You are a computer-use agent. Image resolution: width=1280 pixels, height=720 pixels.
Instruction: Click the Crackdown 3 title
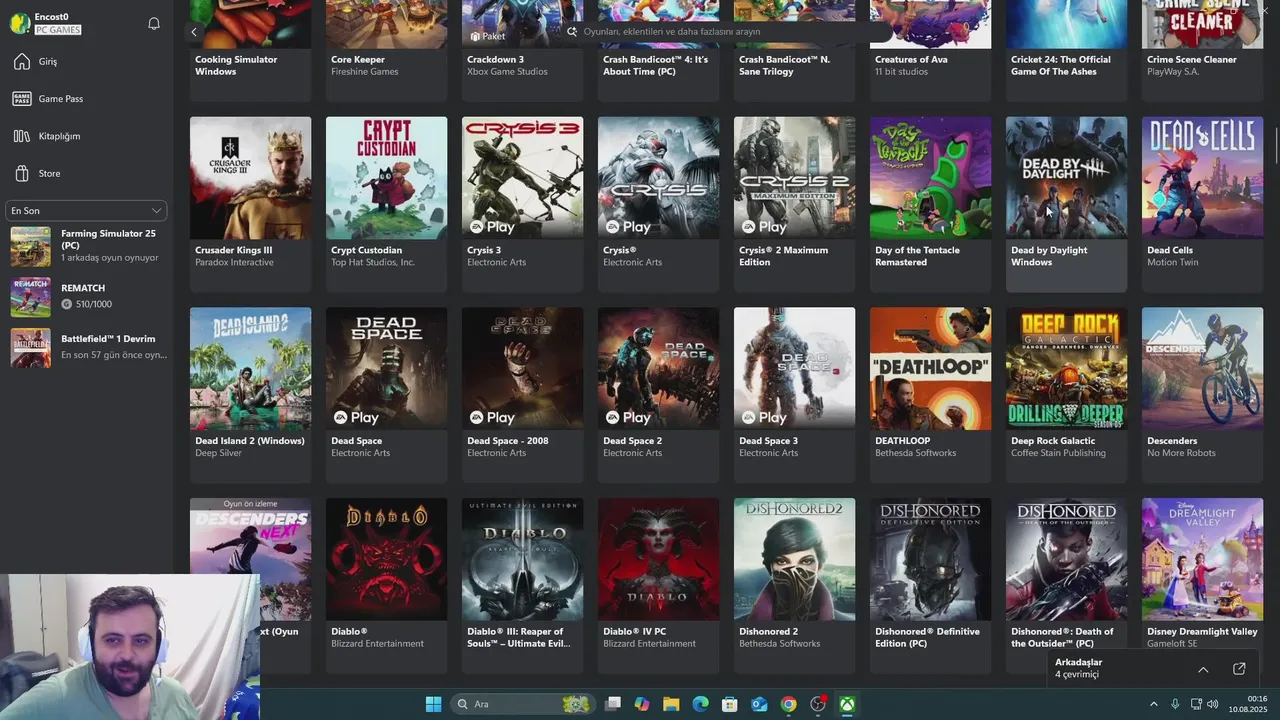coord(495,60)
